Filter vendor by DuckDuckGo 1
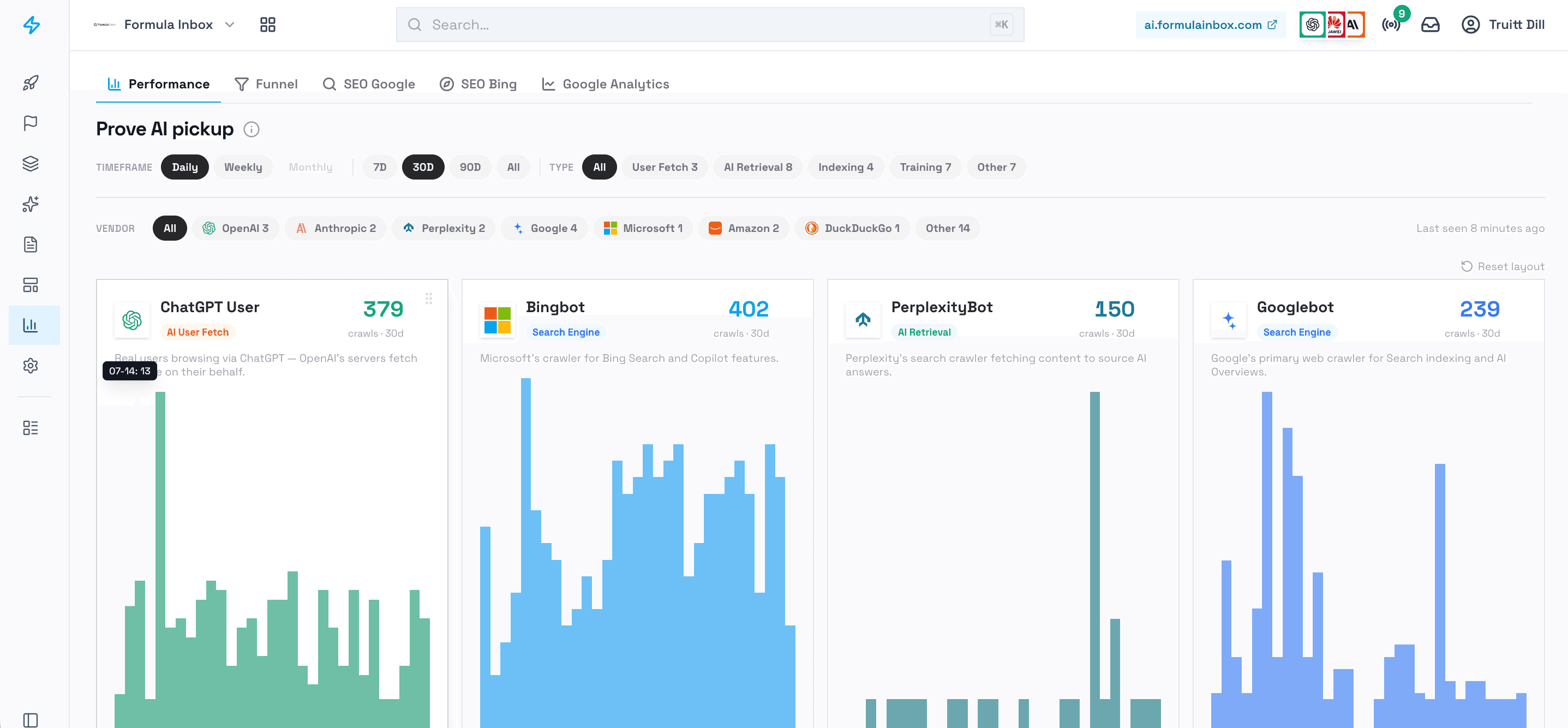 [x=852, y=228]
